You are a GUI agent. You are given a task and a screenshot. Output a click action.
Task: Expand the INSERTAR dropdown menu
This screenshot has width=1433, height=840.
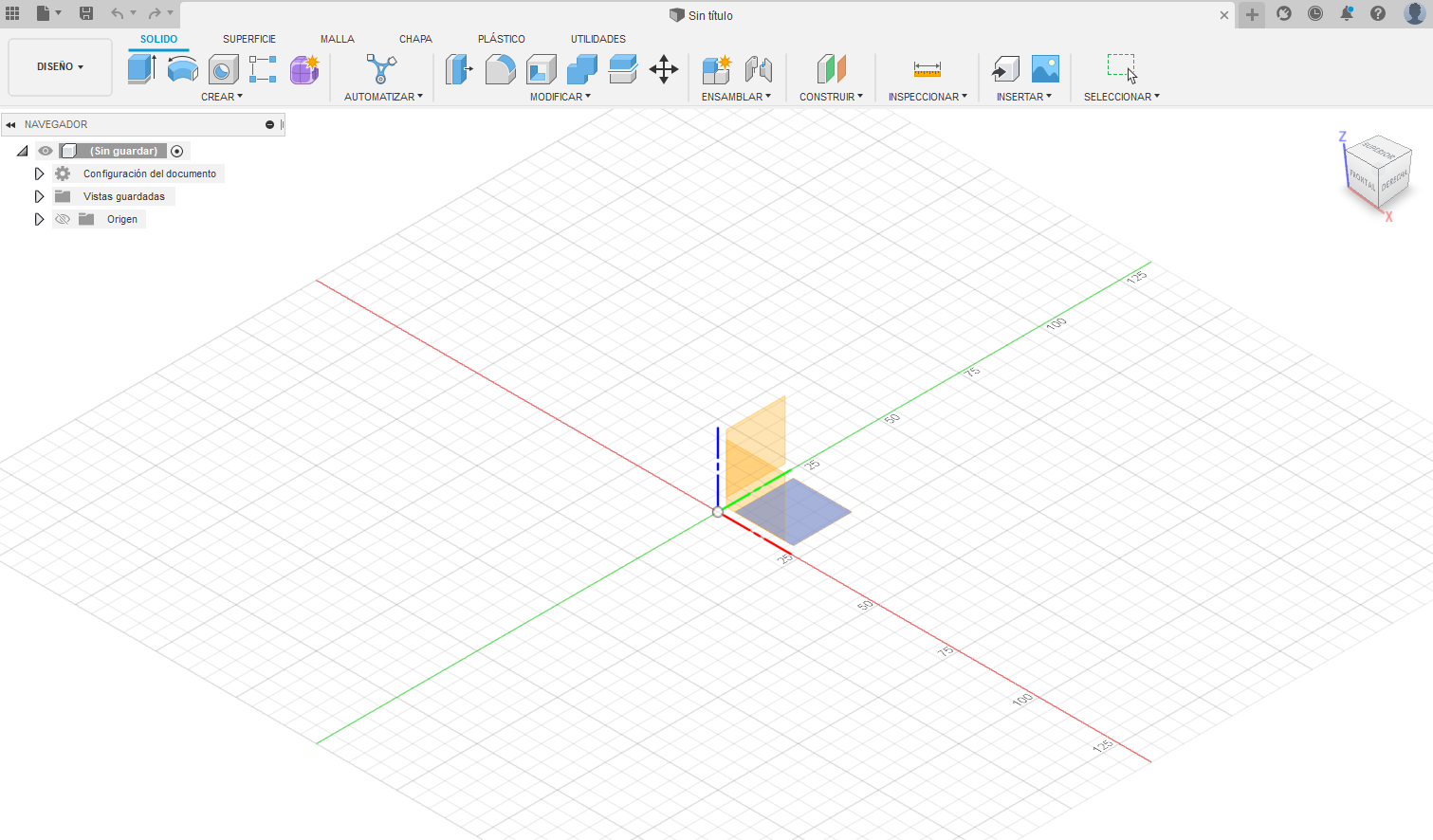(1024, 97)
